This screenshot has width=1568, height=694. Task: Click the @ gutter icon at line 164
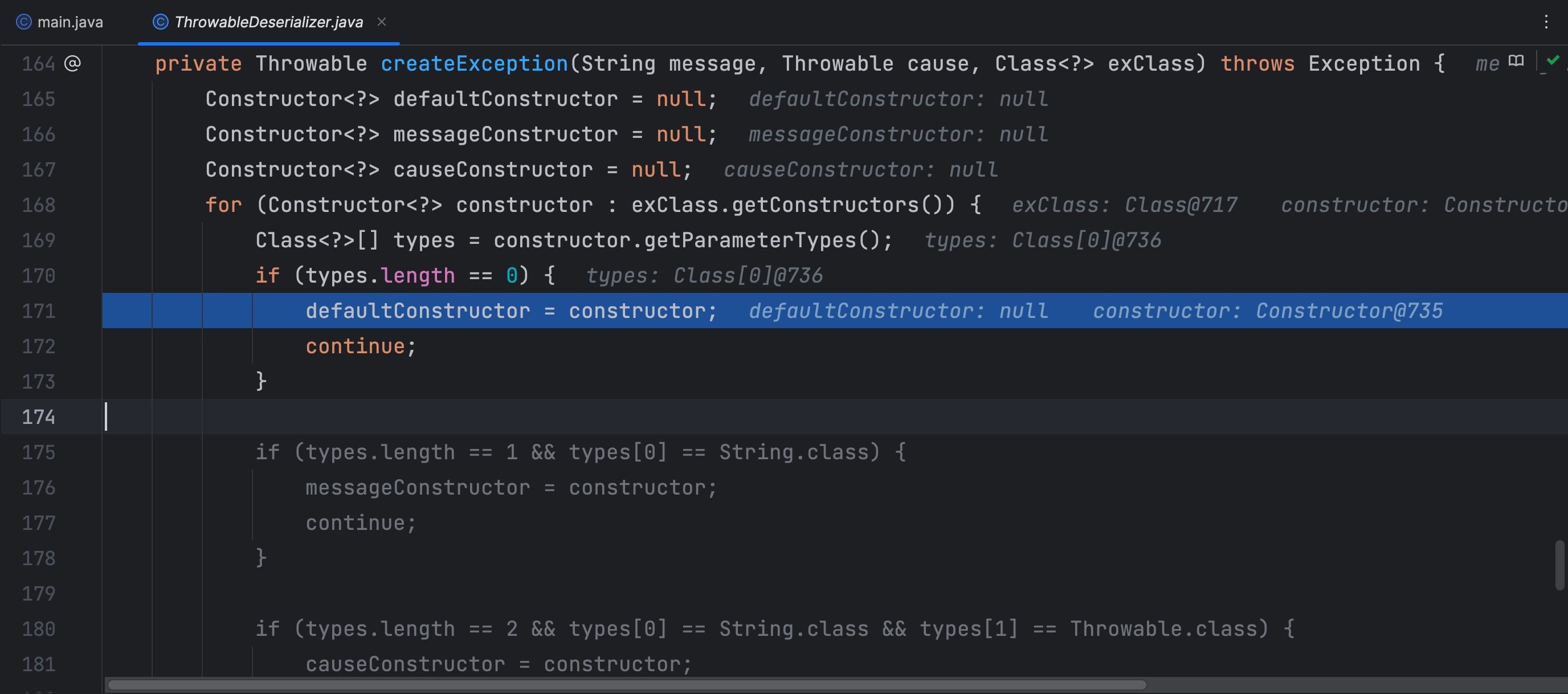tap(72, 63)
